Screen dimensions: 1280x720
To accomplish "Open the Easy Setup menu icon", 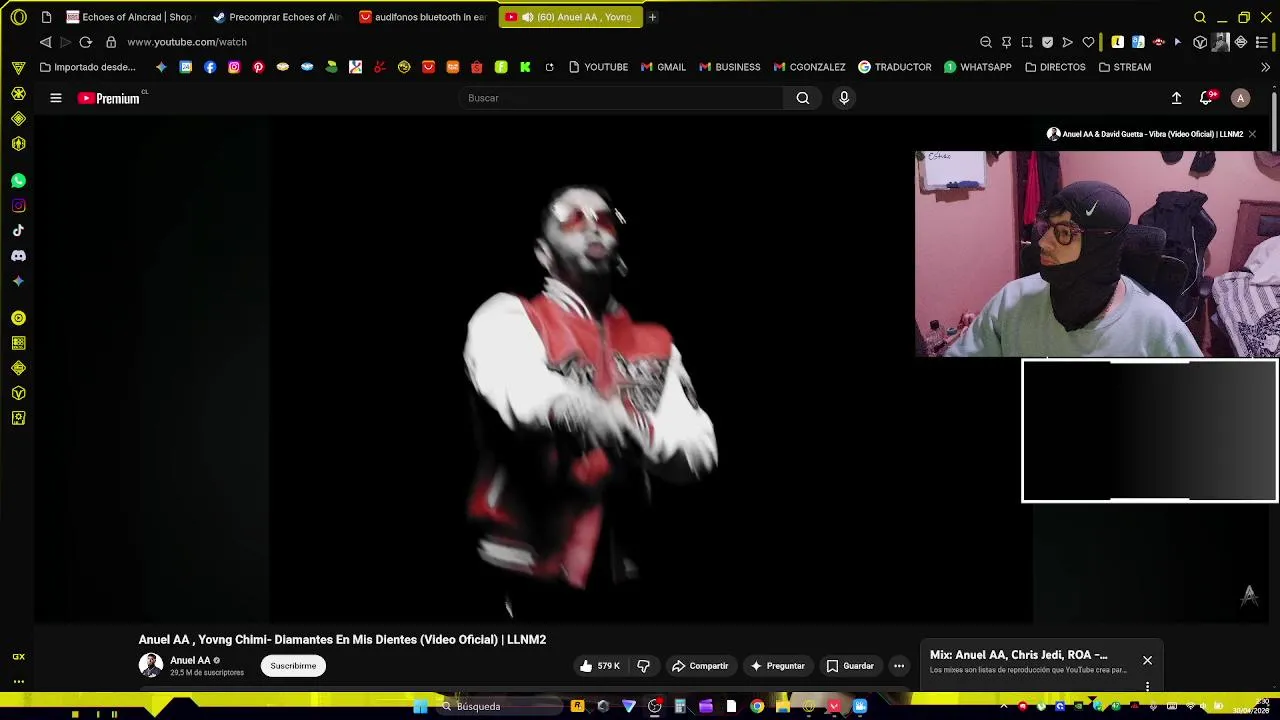I will (x=1262, y=42).
